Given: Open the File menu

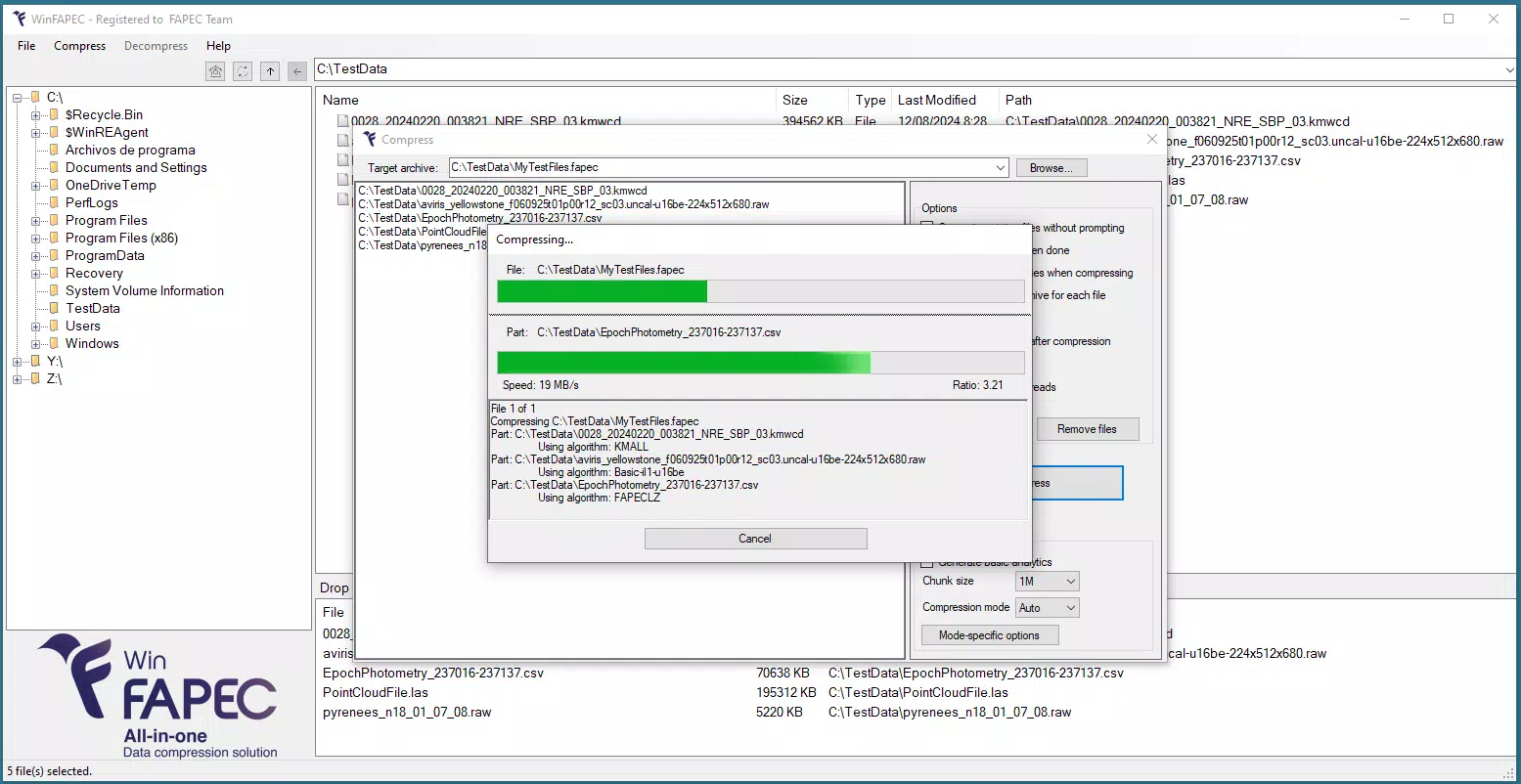Looking at the screenshot, I should 26,46.
